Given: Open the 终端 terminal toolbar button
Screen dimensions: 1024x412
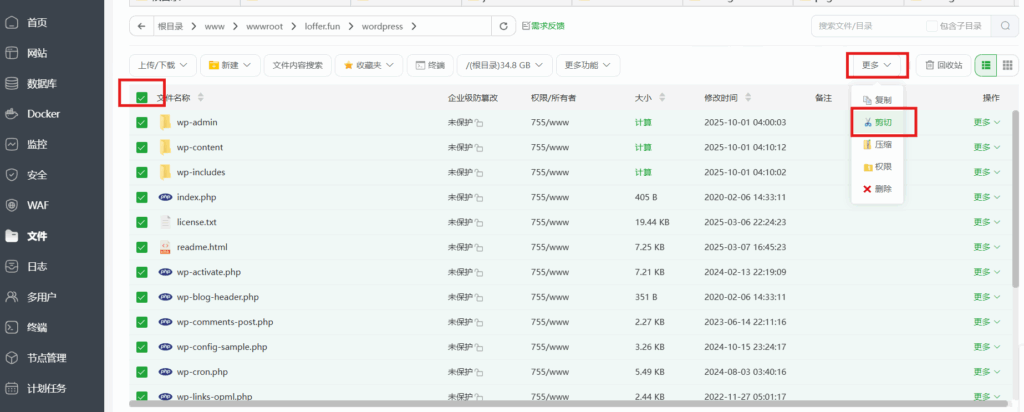Looking at the screenshot, I should pyautogui.click(x=430, y=65).
